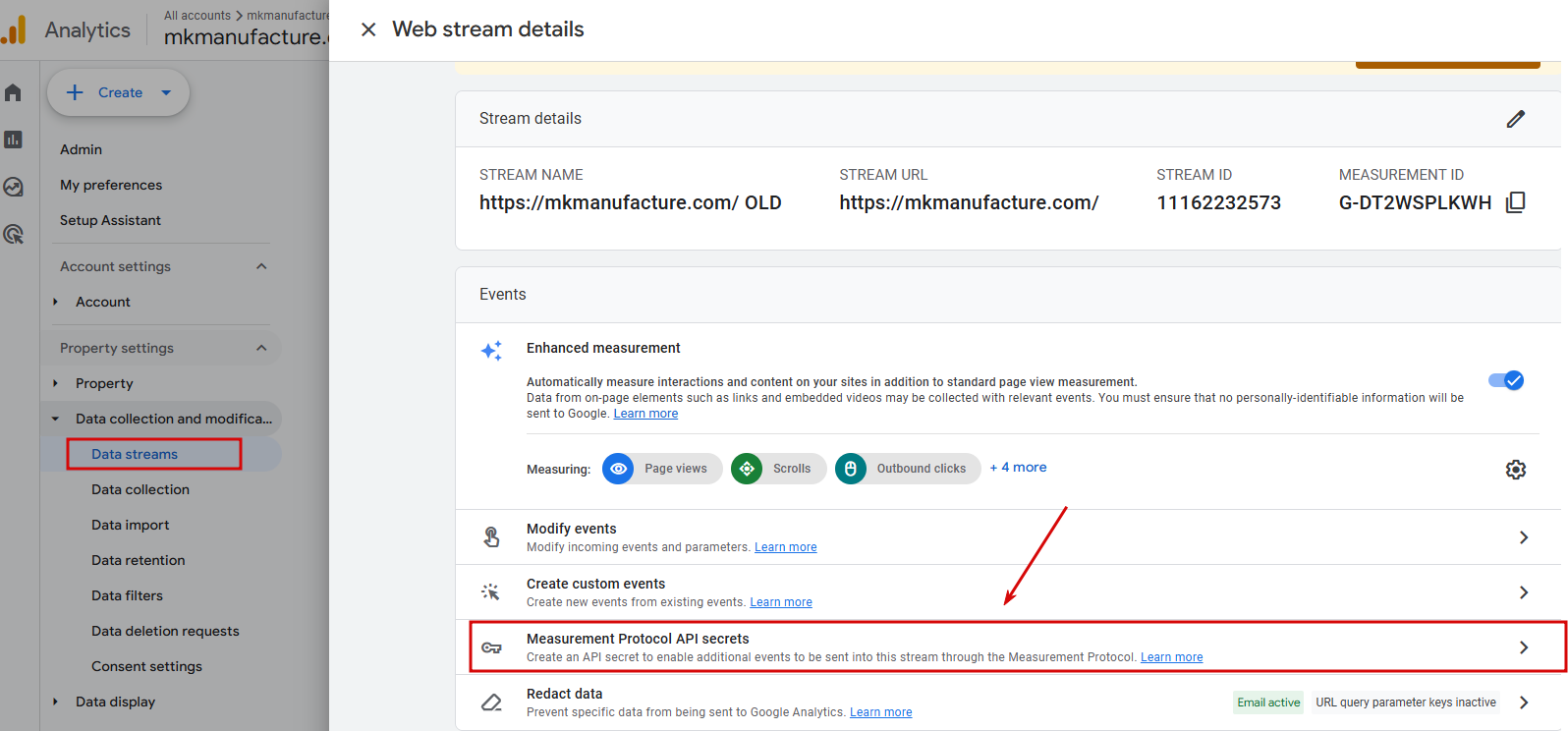Edit stream details with pencil icon
Viewport: 1568px width, 731px height.
[x=1516, y=119]
